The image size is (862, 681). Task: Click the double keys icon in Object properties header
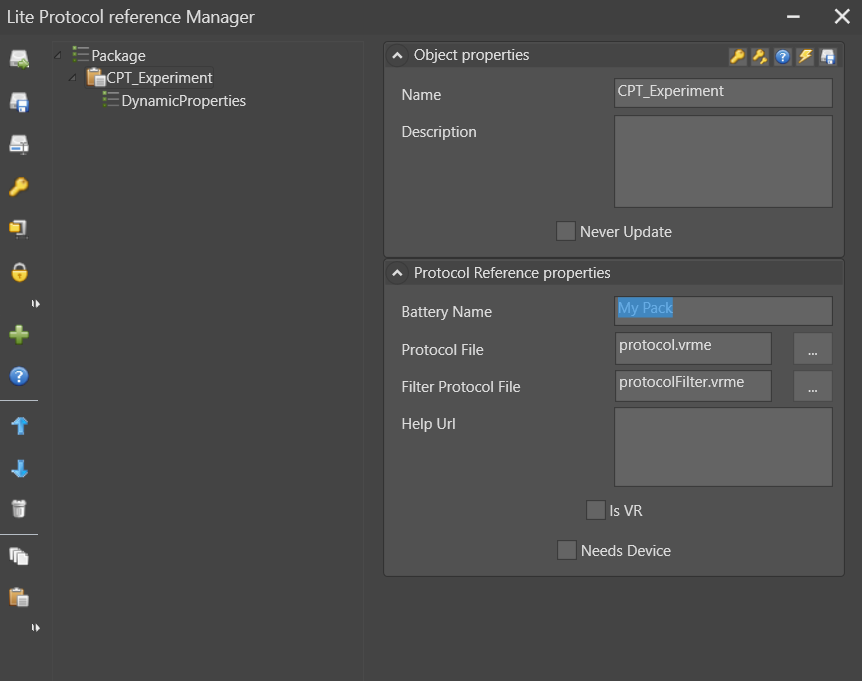[760, 56]
